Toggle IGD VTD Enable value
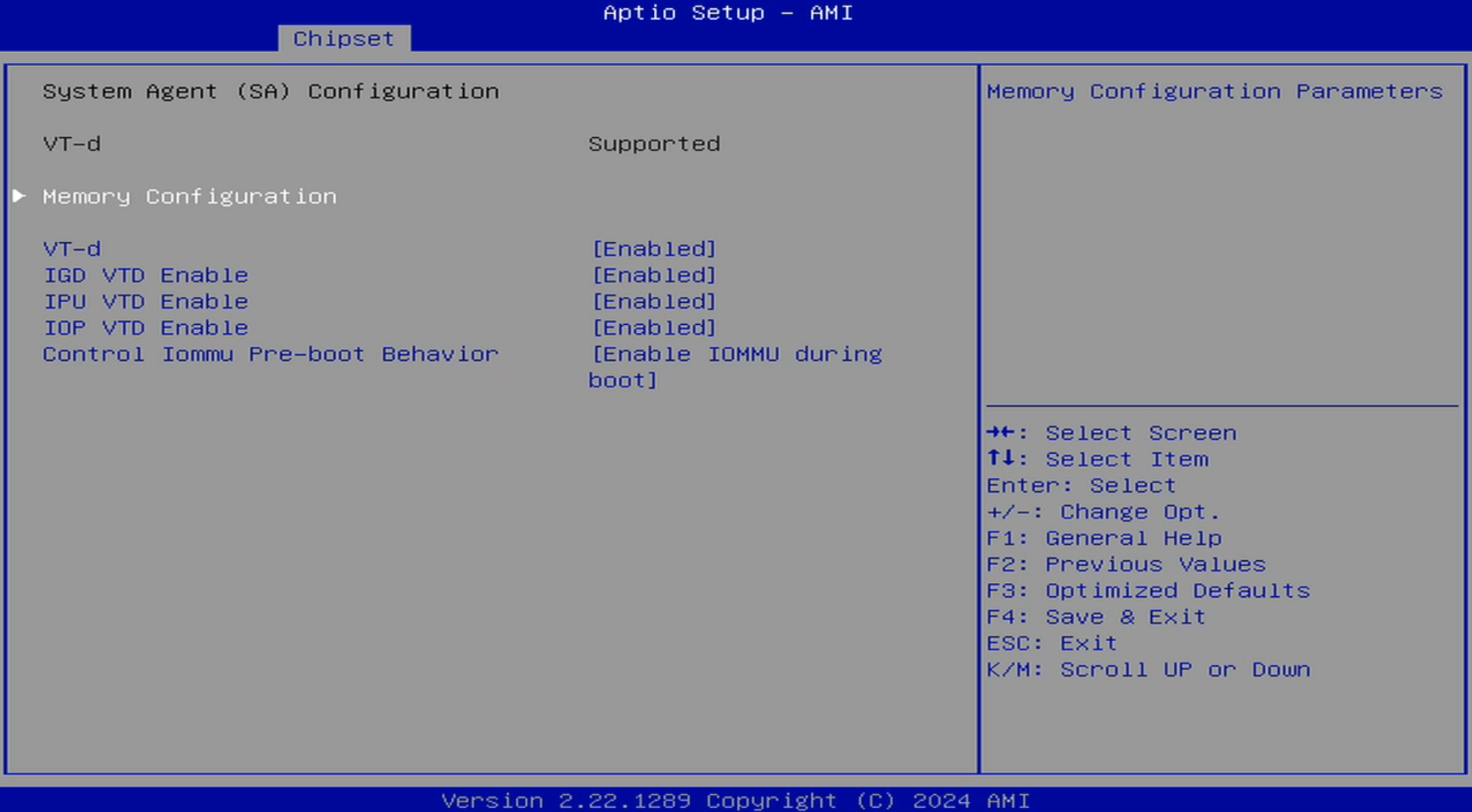 pos(654,275)
